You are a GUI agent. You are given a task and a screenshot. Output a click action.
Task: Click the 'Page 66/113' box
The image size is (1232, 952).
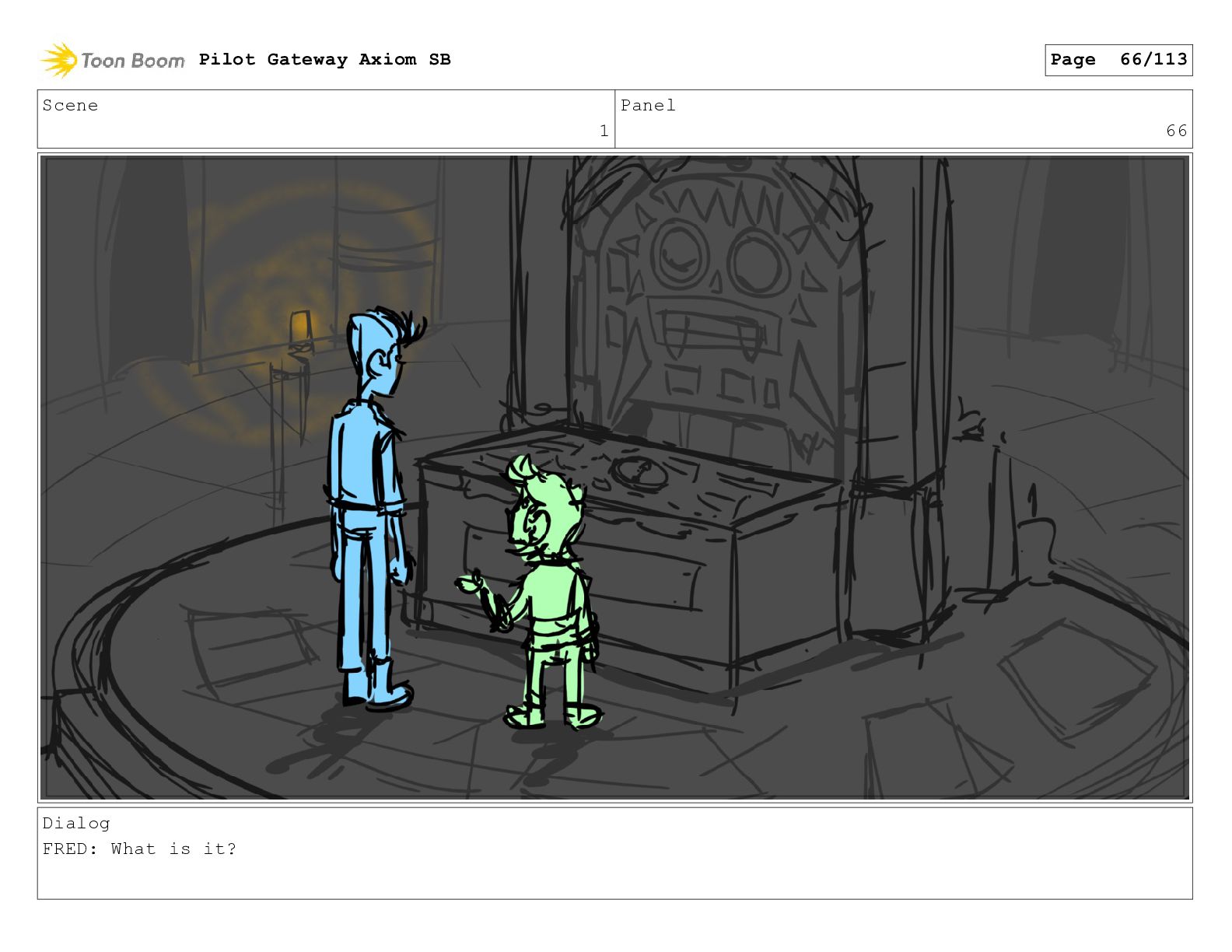tap(1118, 60)
